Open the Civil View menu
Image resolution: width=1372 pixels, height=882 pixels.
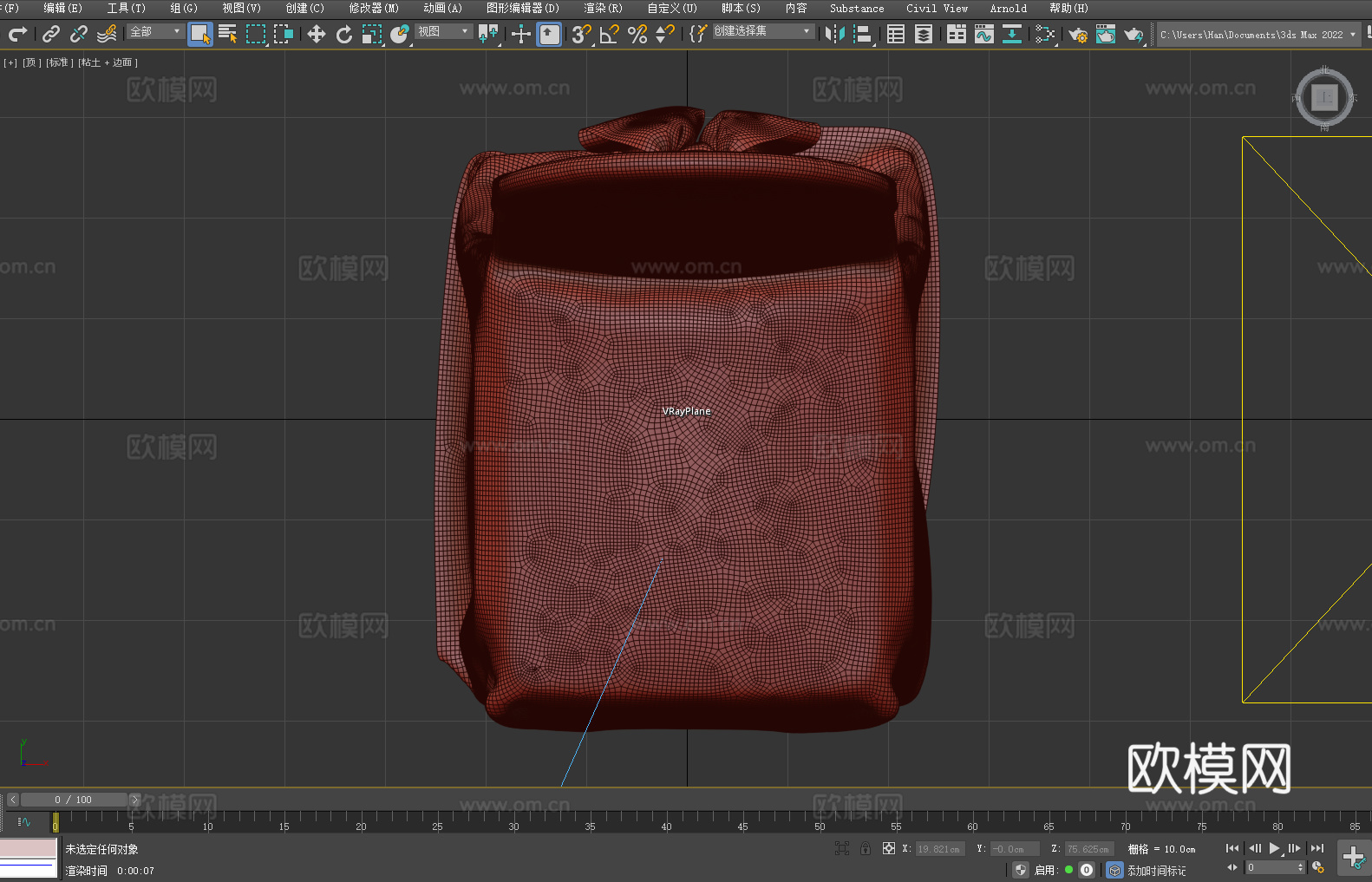pos(937,8)
